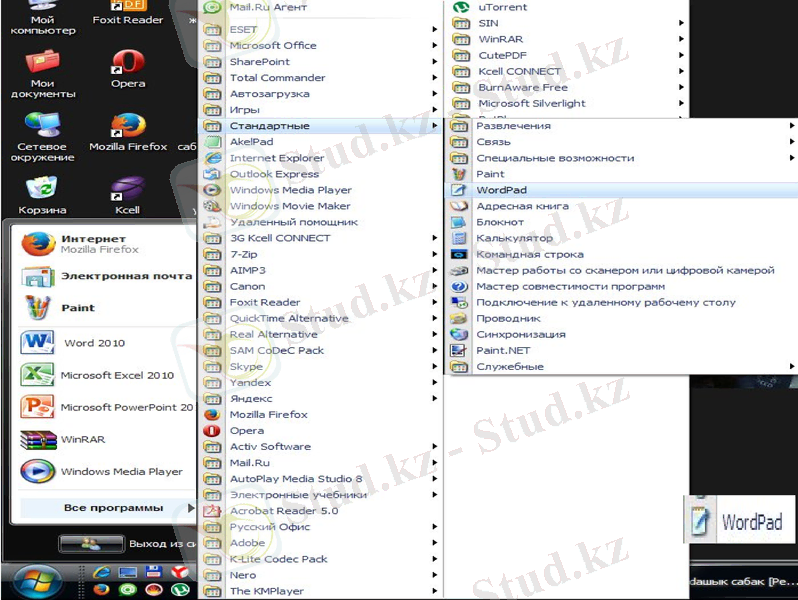
Task: Select Калькулятор from the accessories menu
Action: [514, 238]
